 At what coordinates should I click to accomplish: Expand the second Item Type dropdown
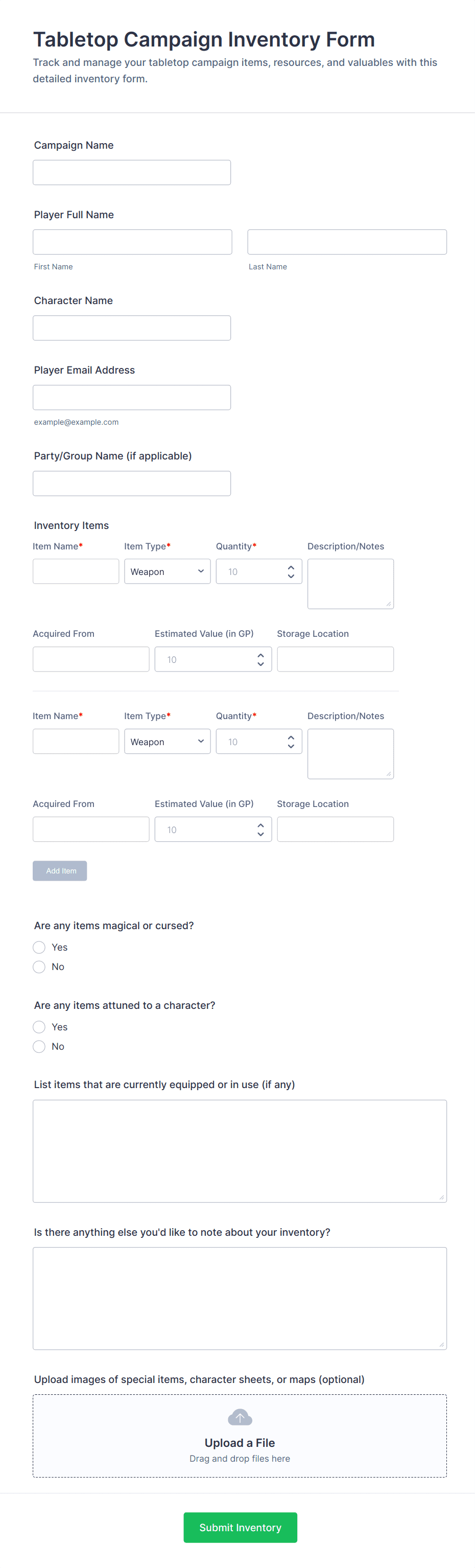pos(167,742)
